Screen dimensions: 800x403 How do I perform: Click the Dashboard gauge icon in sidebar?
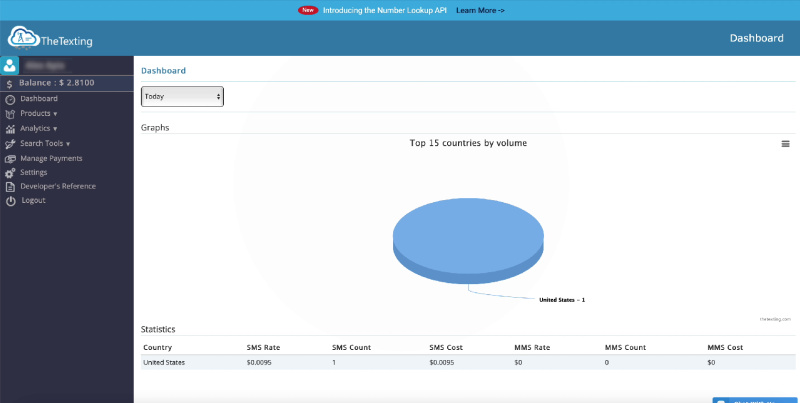click(x=11, y=99)
